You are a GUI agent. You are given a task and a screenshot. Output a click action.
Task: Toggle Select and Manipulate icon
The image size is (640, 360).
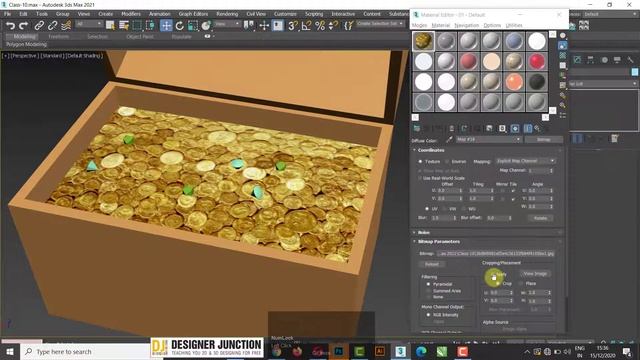(264, 26)
